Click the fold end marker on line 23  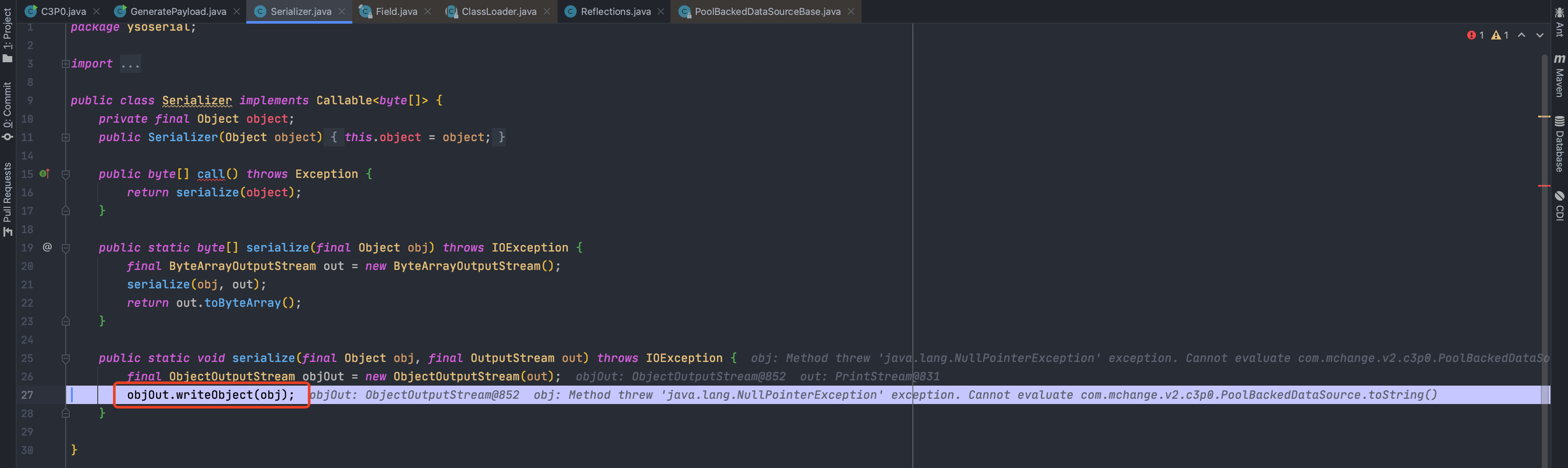point(65,321)
